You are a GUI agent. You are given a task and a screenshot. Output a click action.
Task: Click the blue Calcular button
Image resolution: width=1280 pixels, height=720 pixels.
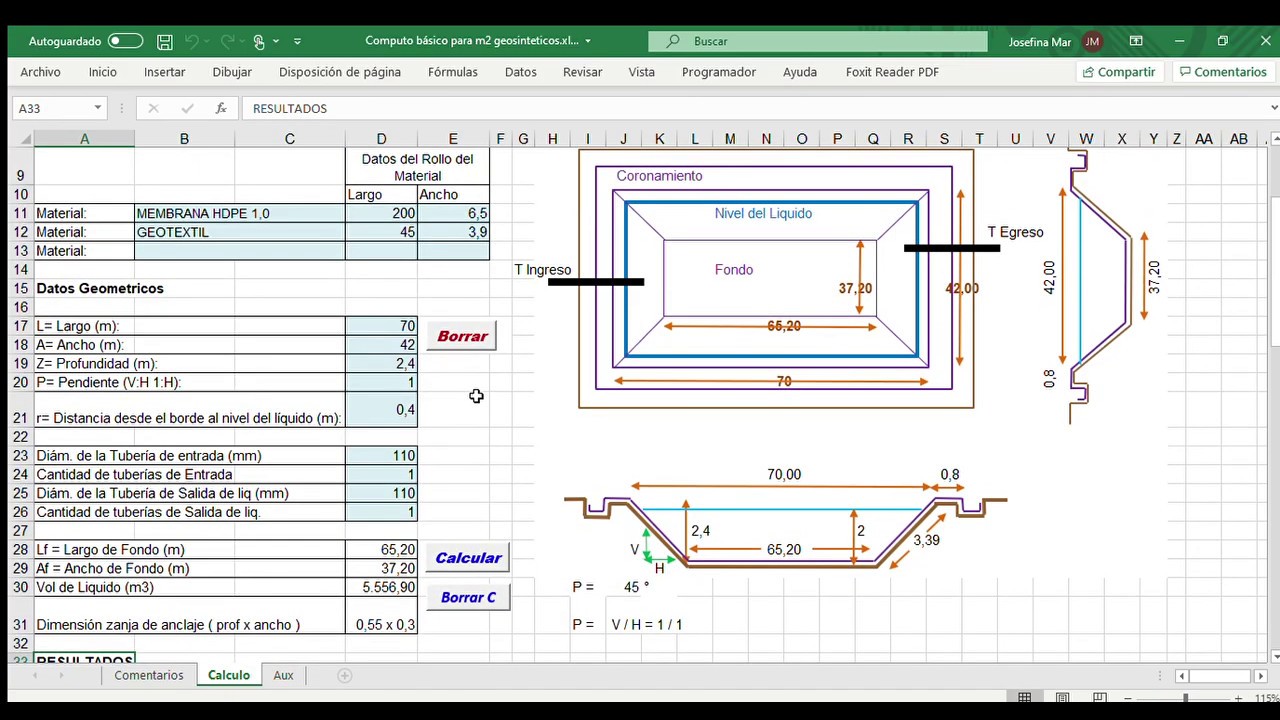tap(468, 558)
